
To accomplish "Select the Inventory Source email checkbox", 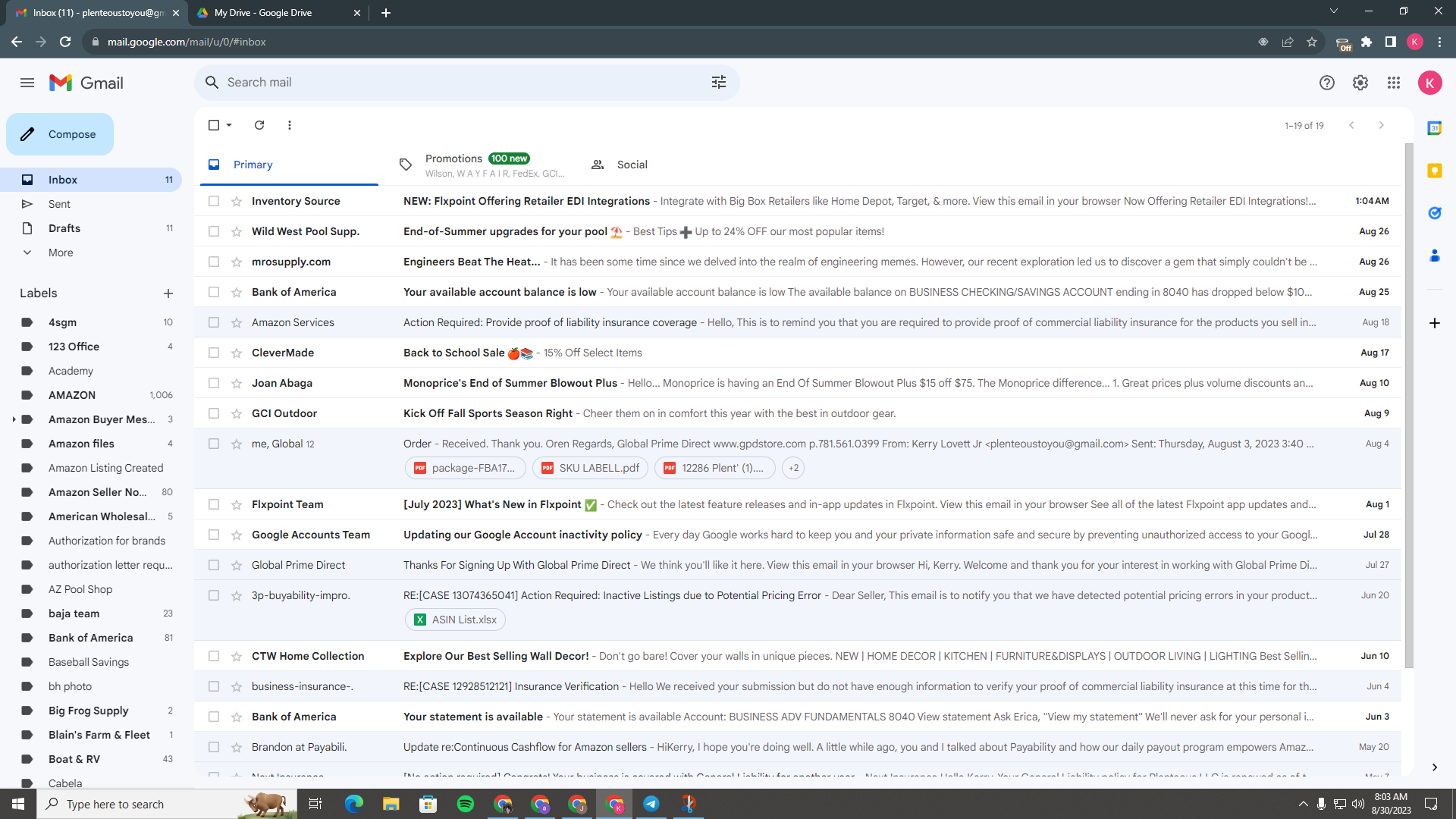I will click(214, 201).
